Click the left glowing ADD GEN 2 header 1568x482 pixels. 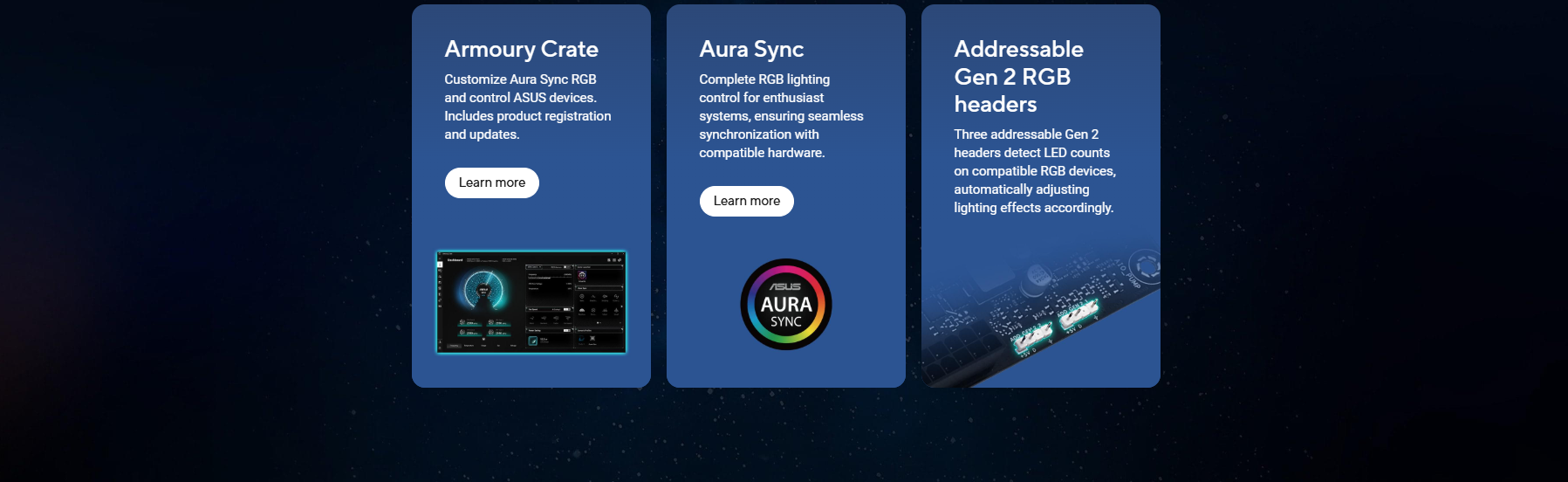(1030, 338)
